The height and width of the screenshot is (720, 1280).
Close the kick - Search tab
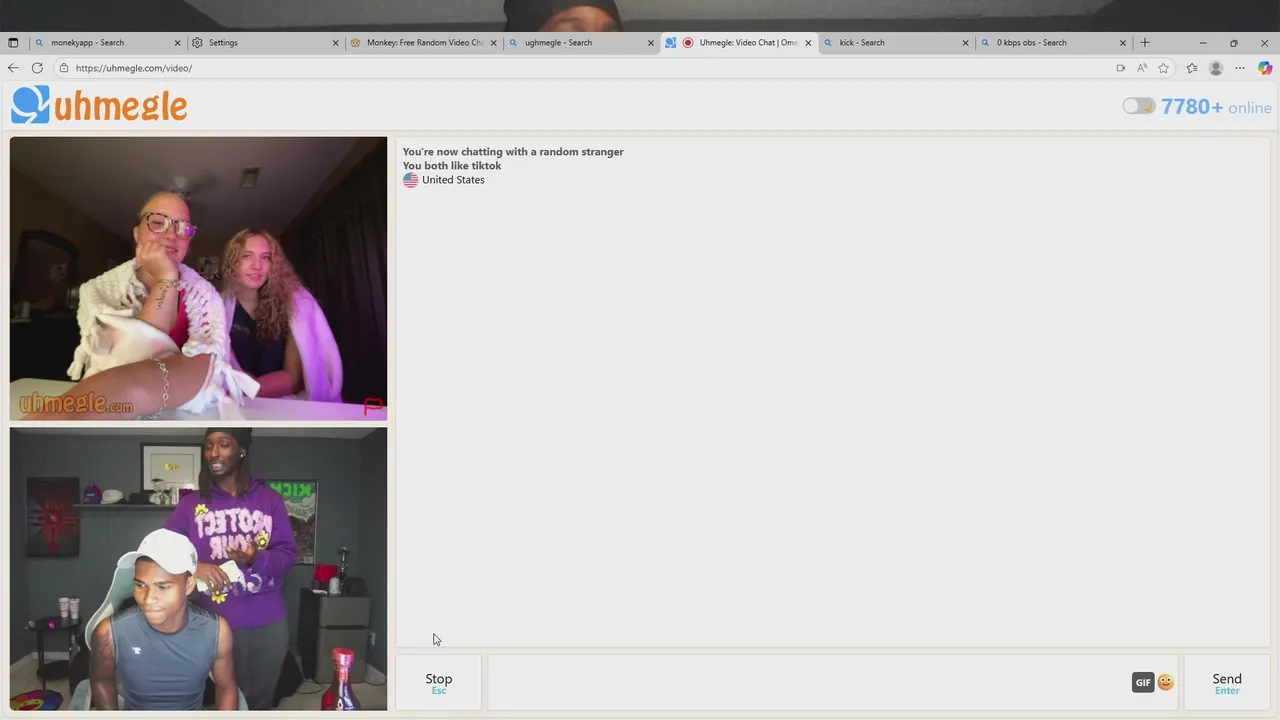pyautogui.click(x=966, y=43)
